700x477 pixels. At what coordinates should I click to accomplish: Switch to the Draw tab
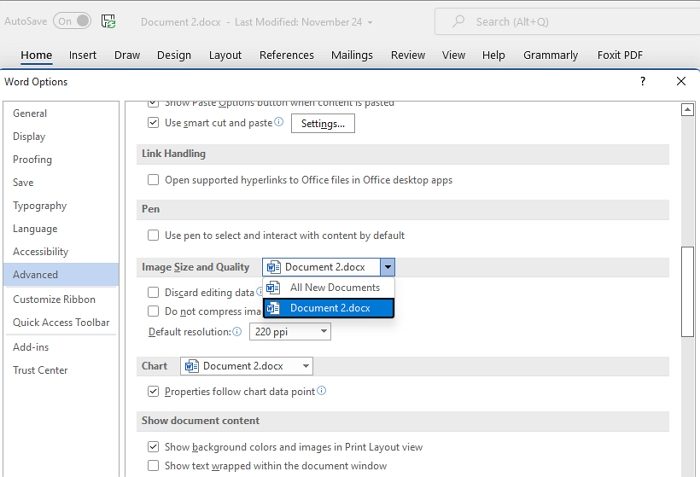[x=127, y=55]
